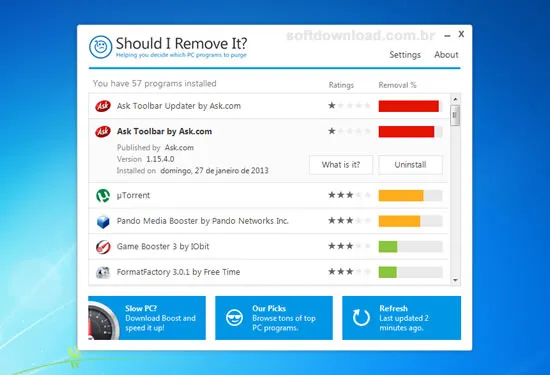Select the µTorrent row

click(x=269, y=196)
